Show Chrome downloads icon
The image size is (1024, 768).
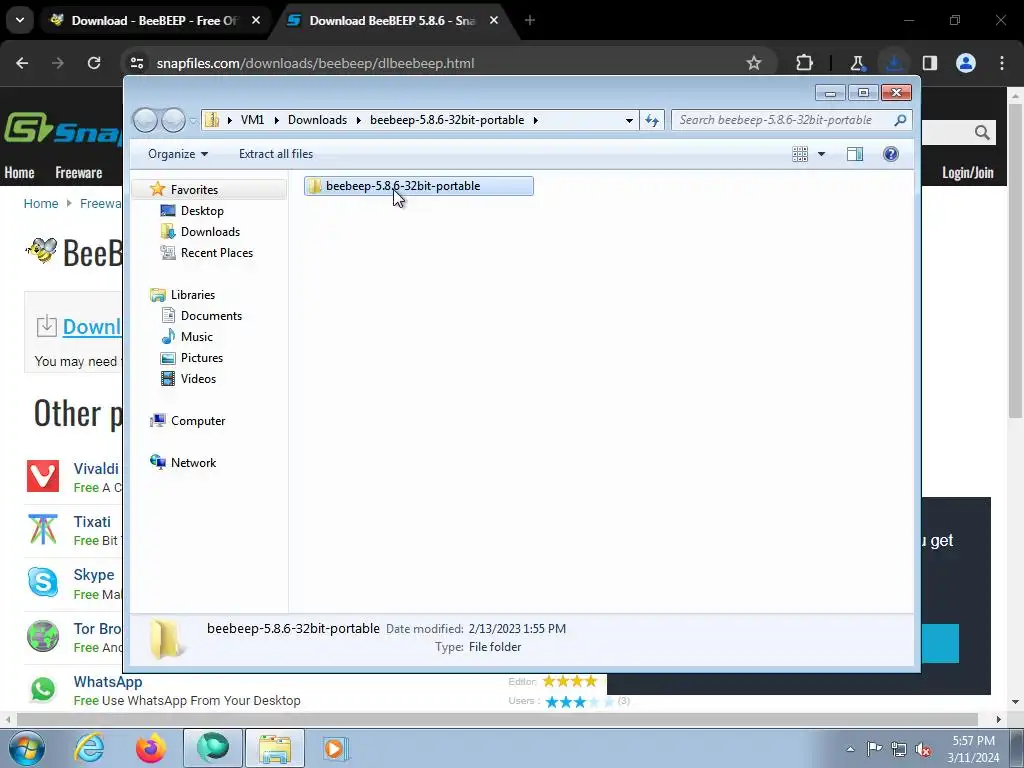[894, 63]
